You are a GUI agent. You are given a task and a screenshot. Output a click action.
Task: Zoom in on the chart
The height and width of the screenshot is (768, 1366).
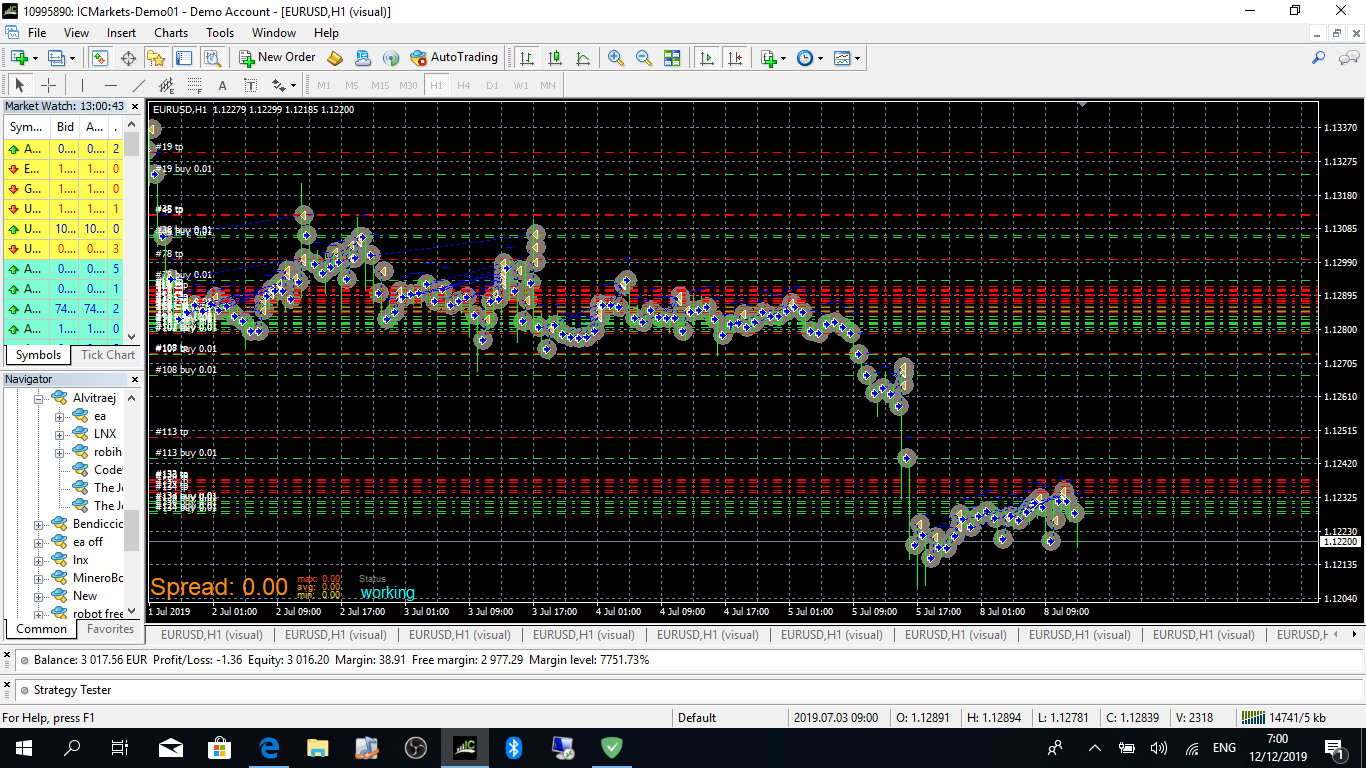tap(616, 58)
